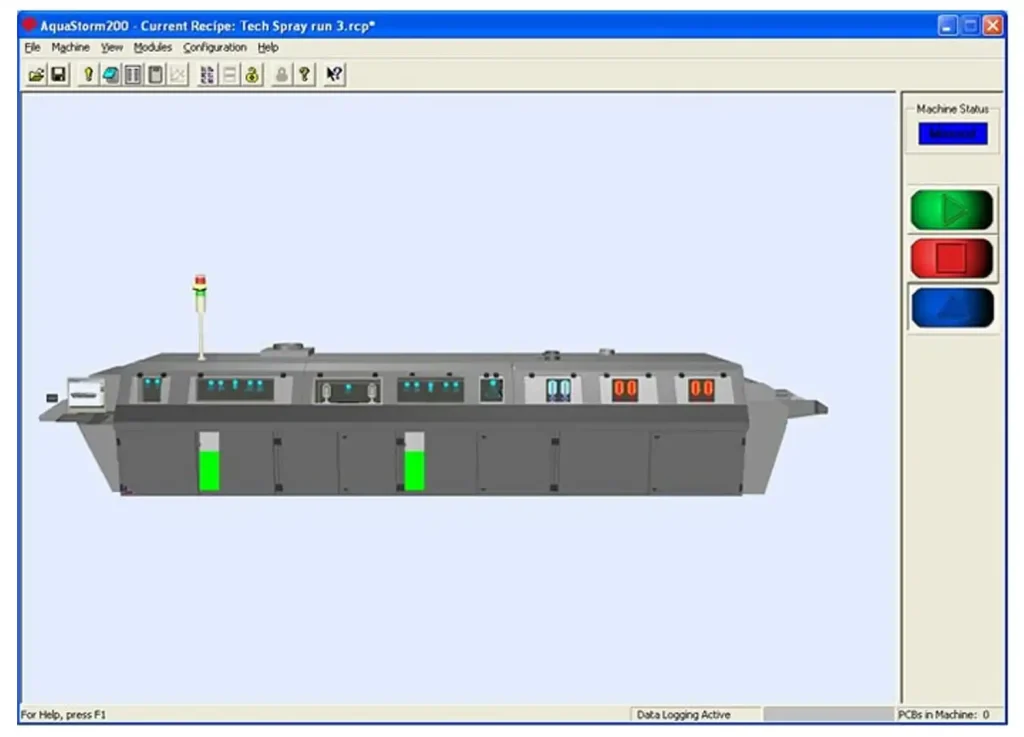Viewport: 1024px width, 737px height.
Task: Click the first orange heater module window
Action: (625, 390)
